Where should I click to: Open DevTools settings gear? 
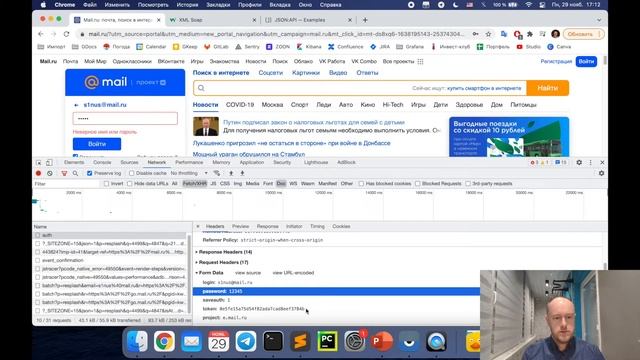579,162
